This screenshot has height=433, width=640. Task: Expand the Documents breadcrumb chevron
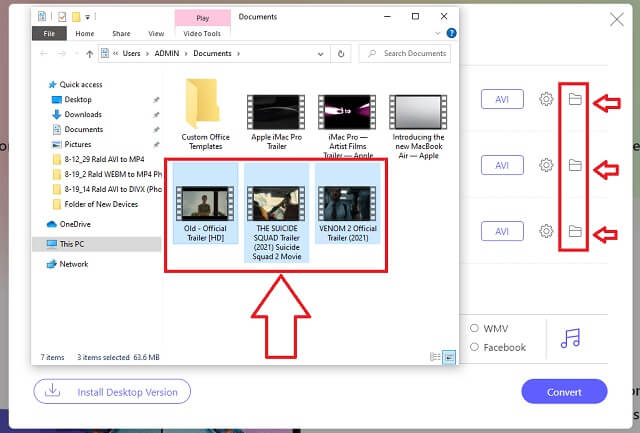pyautogui.click(x=238, y=53)
